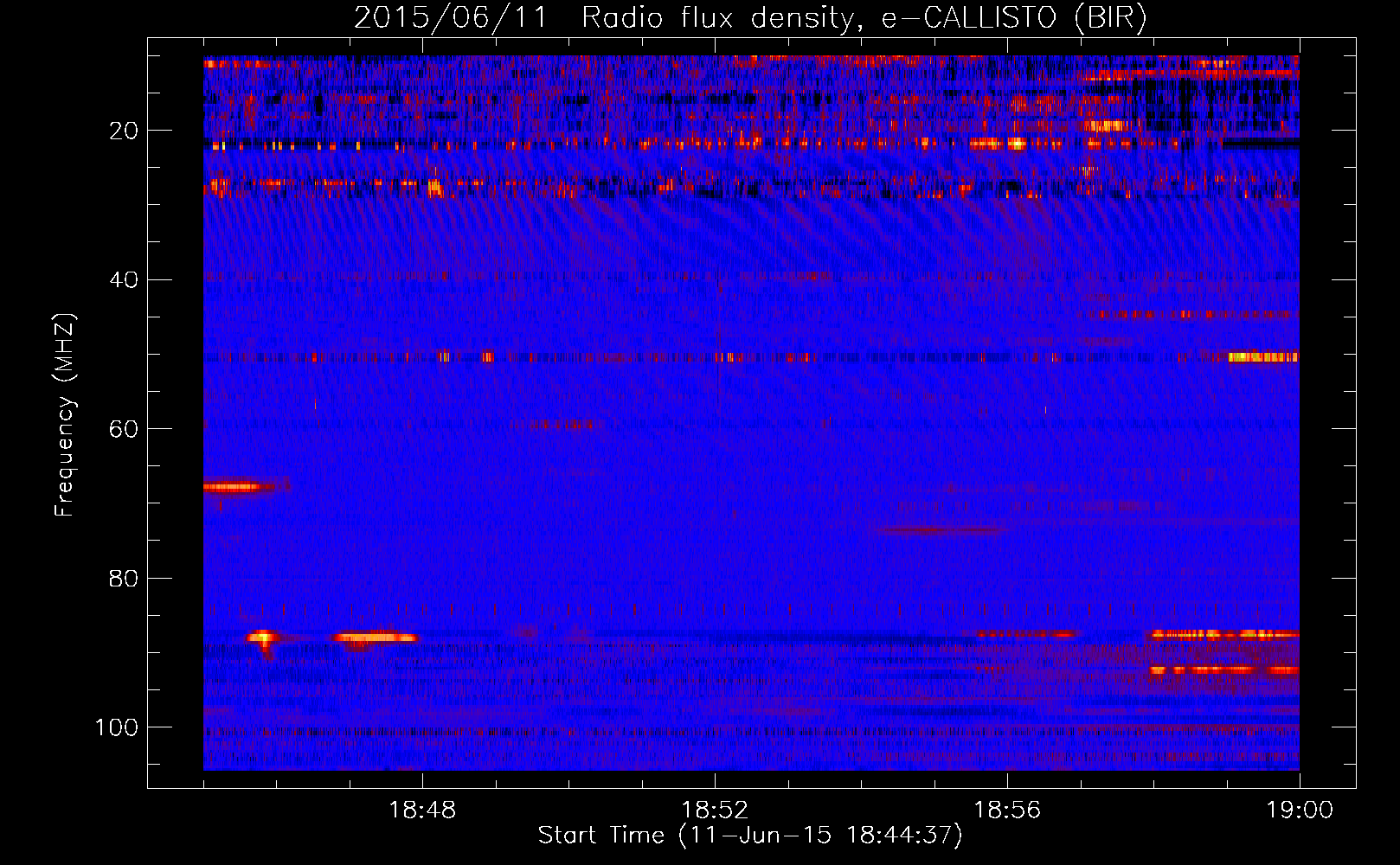Viewport: 1400px width, 865px height.
Task: Click the 19:00 time tick label
Action: tap(1300, 811)
